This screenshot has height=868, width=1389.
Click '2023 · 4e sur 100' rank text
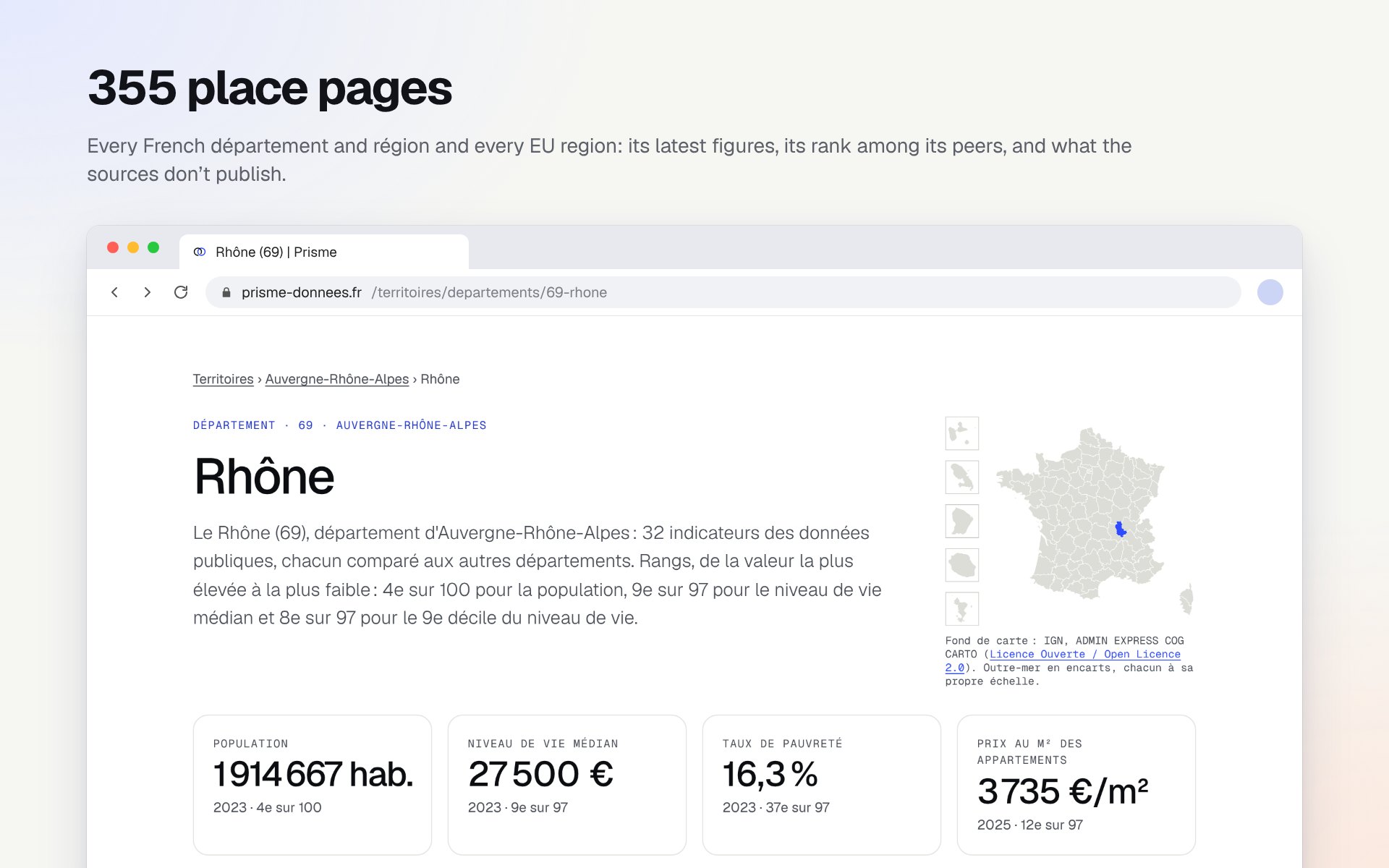point(268,807)
